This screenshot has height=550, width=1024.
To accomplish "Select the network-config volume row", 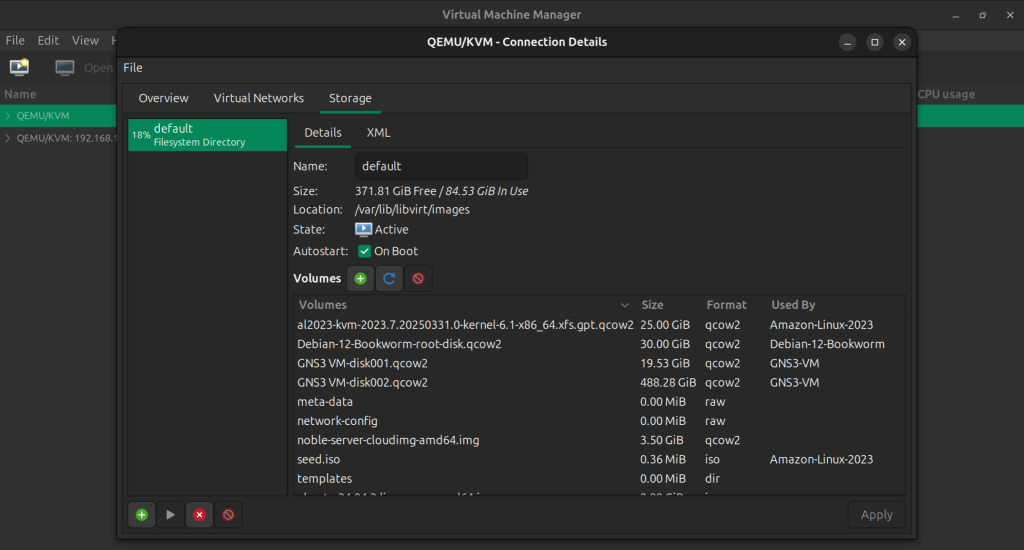I will click(599, 421).
